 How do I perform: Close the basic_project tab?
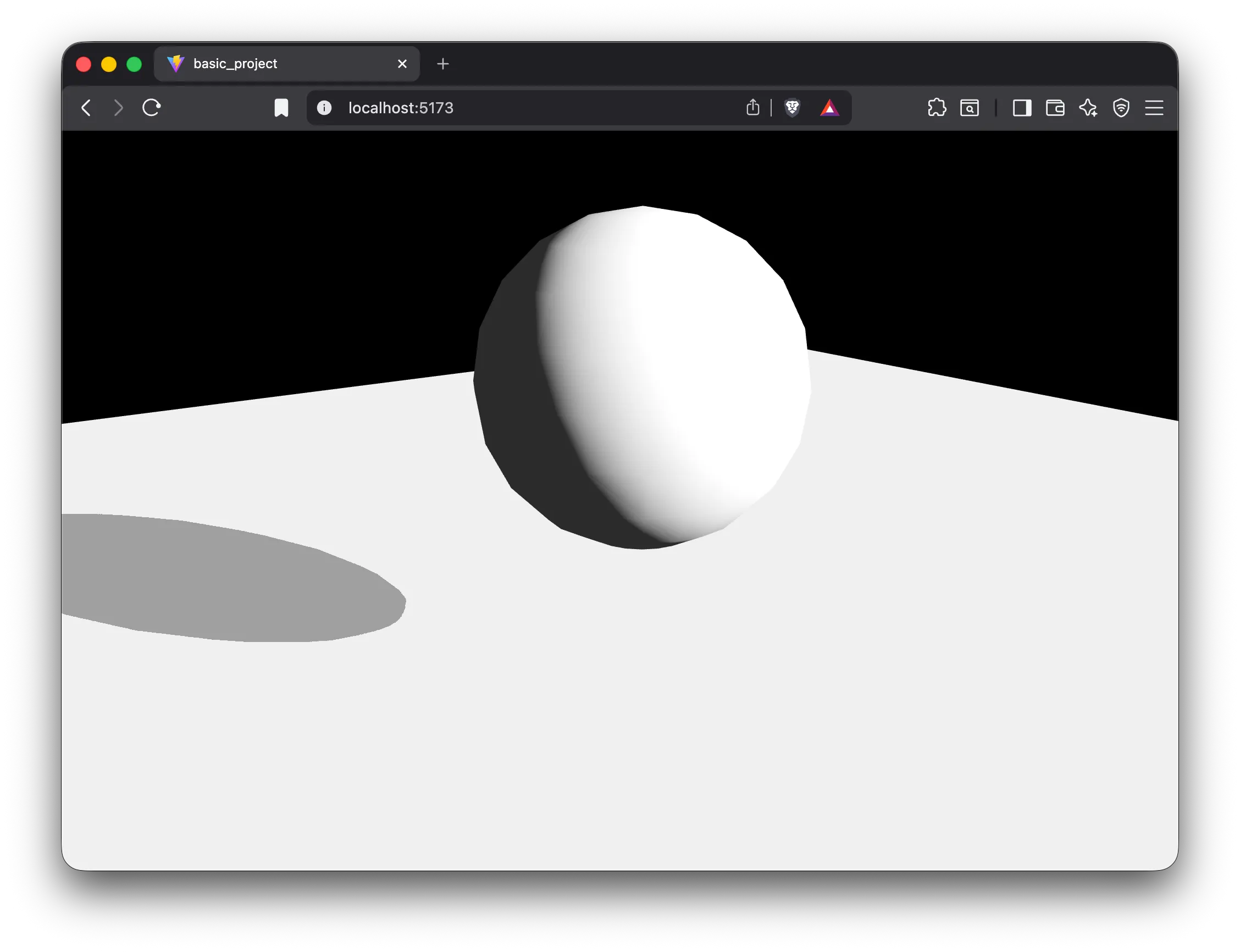402,64
